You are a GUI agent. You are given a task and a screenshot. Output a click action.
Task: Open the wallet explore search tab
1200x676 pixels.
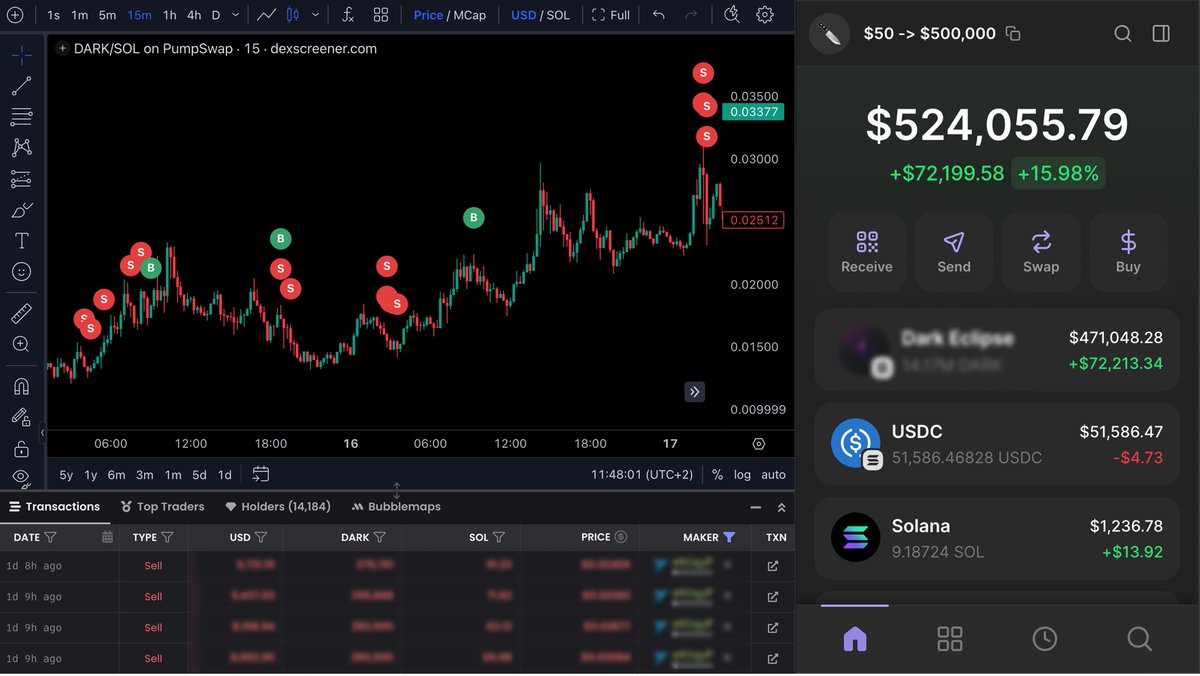pos(1139,639)
